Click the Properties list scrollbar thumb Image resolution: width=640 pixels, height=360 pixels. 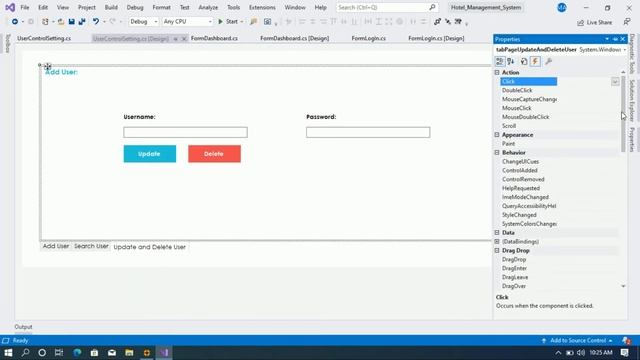click(x=623, y=114)
